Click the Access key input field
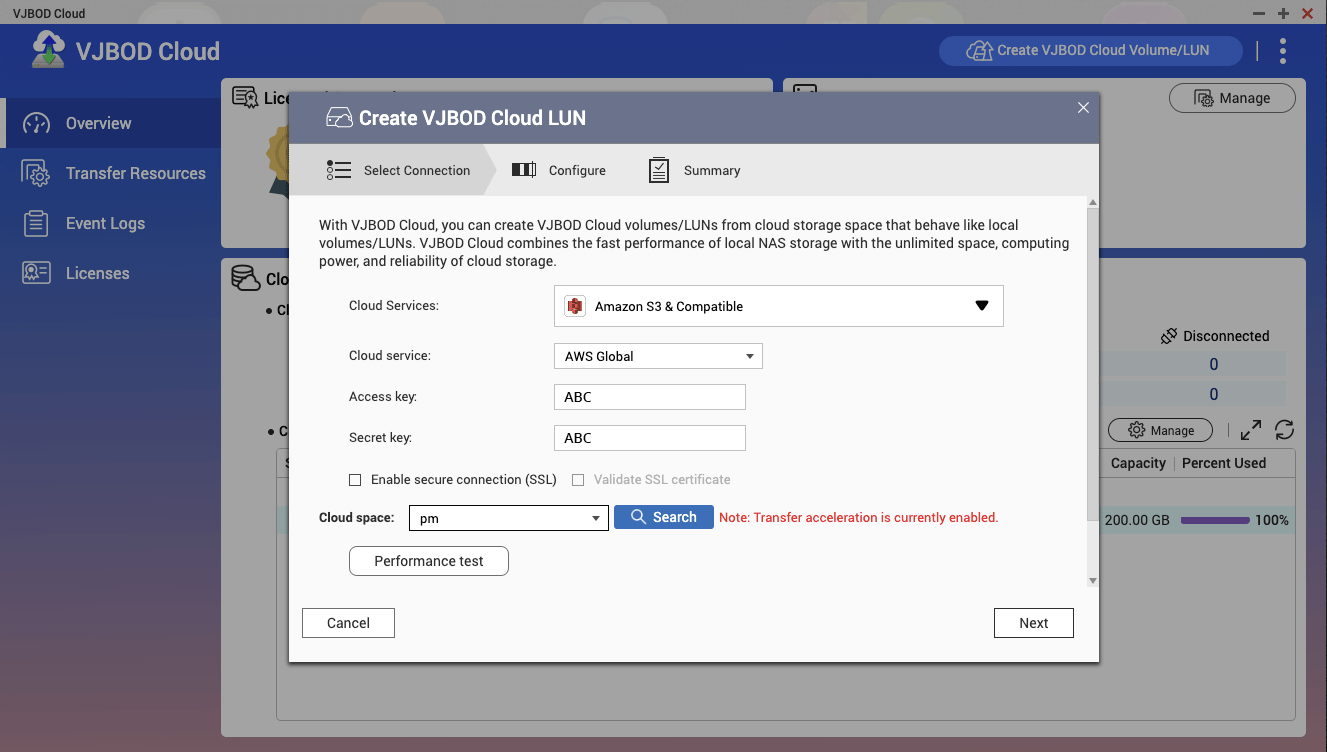This screenshot has width=1327, height=752. coord(649,397)
